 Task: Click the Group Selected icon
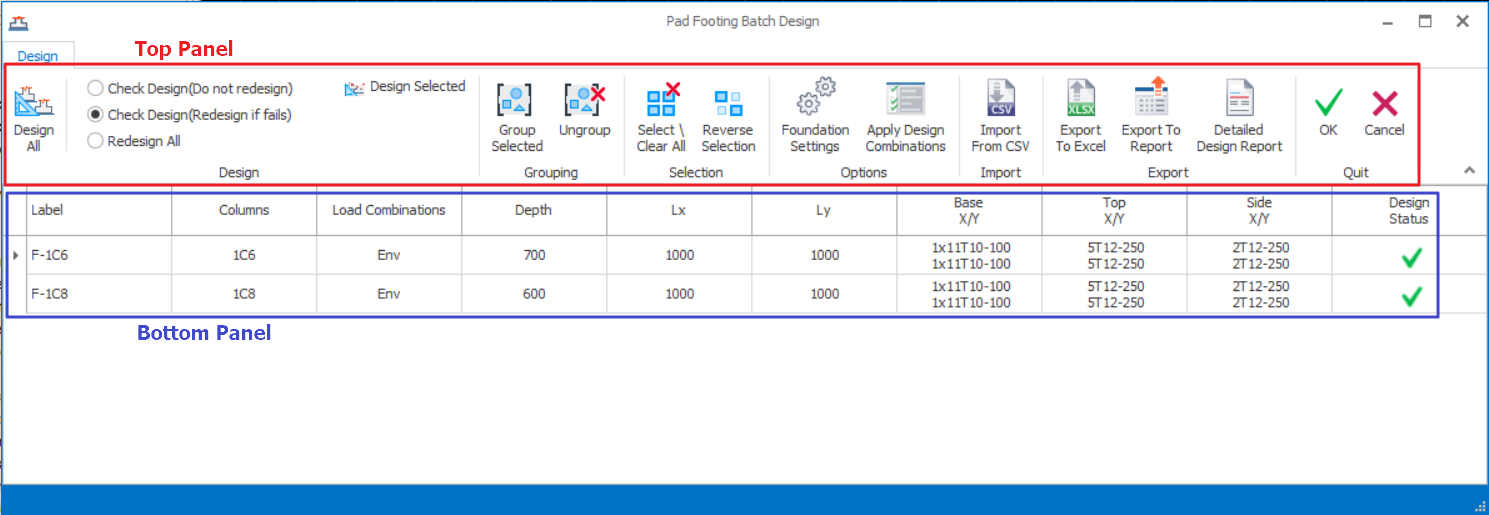pyautogui.click(x=516, y=101)
